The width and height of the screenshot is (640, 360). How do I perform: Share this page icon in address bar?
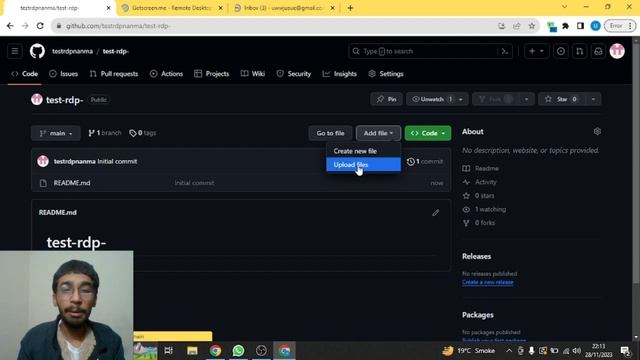coord(516,26)
